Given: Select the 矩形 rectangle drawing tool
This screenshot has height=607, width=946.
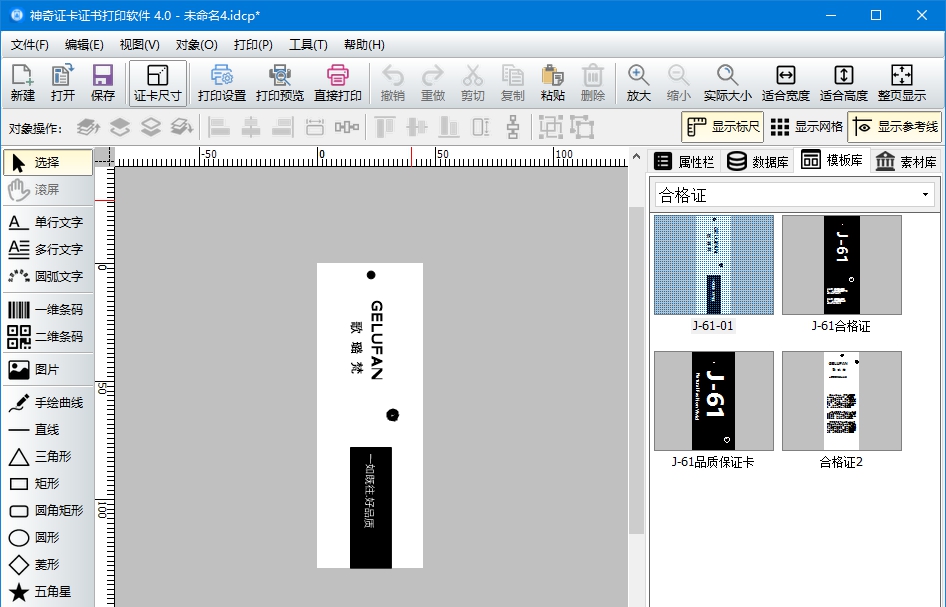Looking at the screenshot, I should (46, 483).
